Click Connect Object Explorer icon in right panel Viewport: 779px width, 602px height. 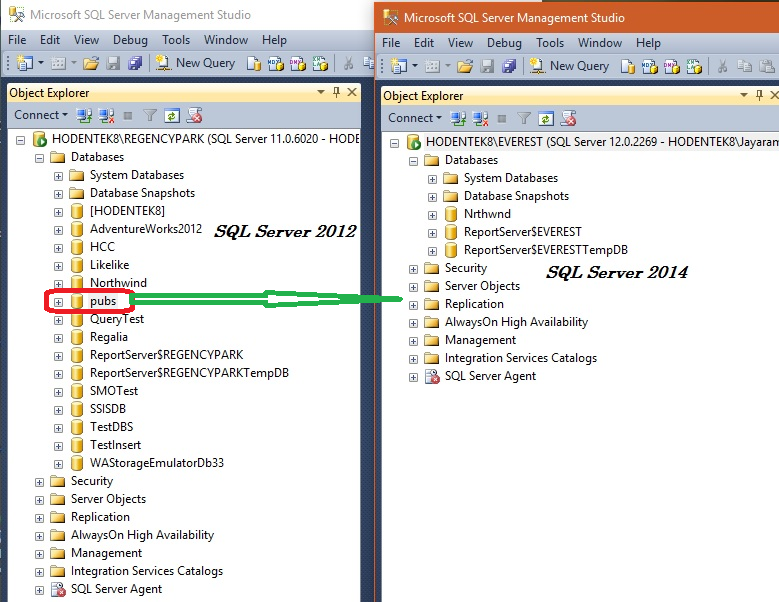coord(458,119)
